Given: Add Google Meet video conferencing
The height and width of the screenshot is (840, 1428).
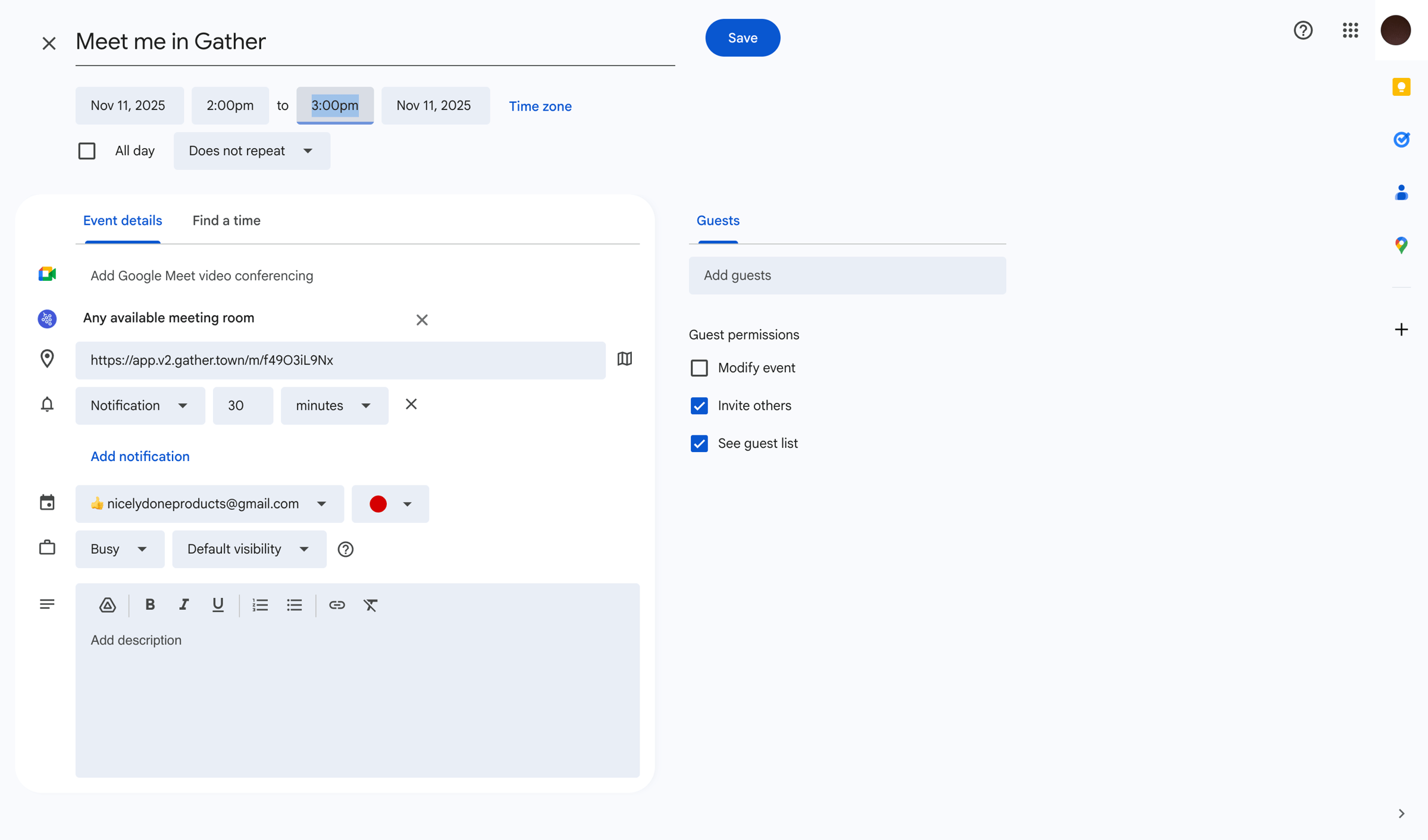Looking at the screenshot, I should (202, 275).
